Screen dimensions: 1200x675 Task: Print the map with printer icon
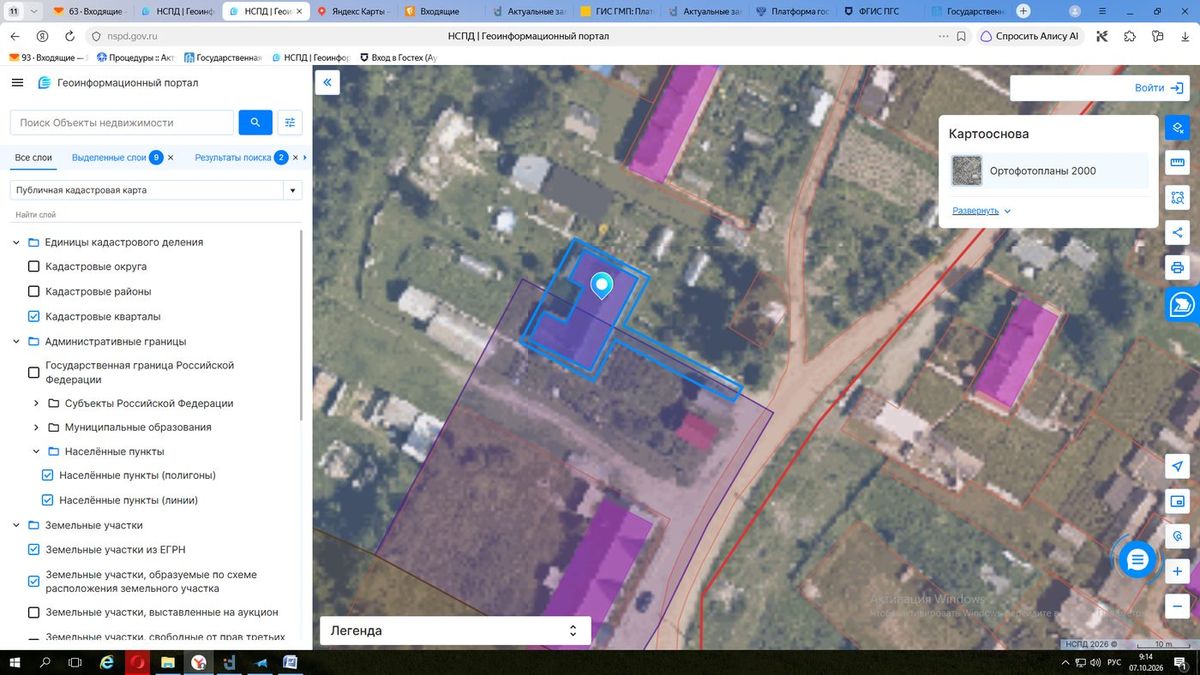[x=1177, y=268]
